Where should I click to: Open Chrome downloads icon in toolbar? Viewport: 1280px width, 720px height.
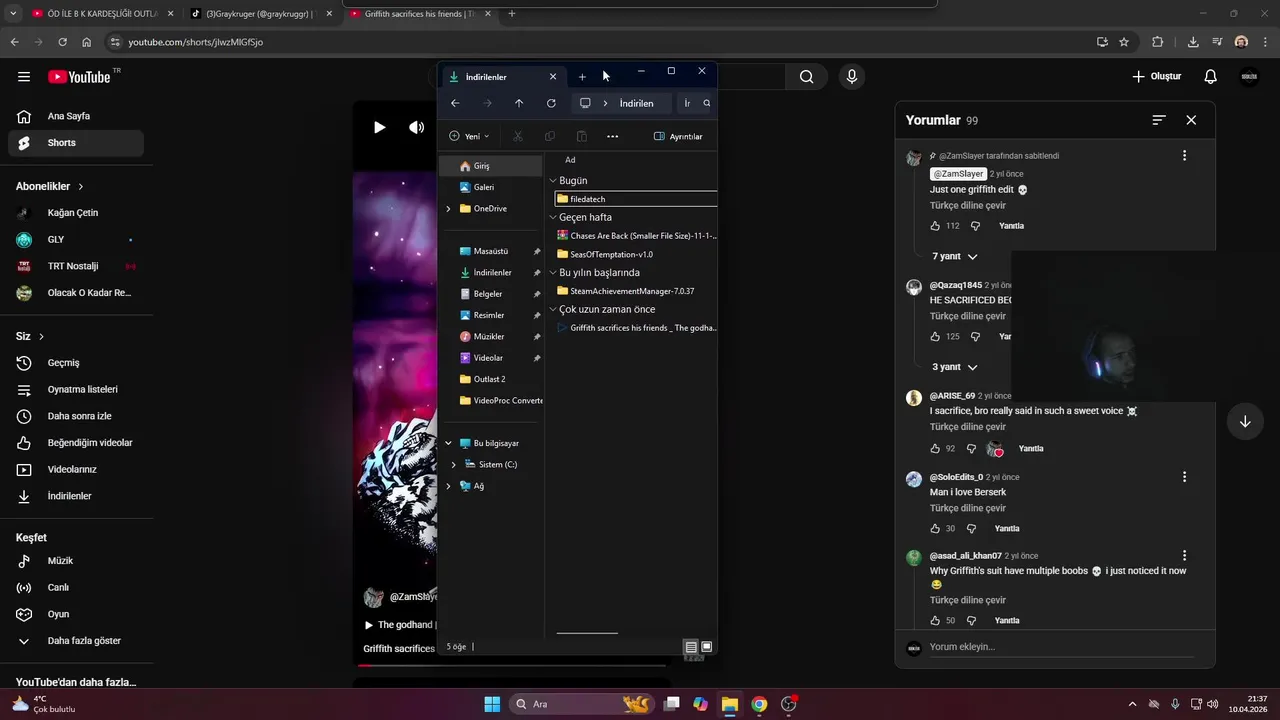1193,42
